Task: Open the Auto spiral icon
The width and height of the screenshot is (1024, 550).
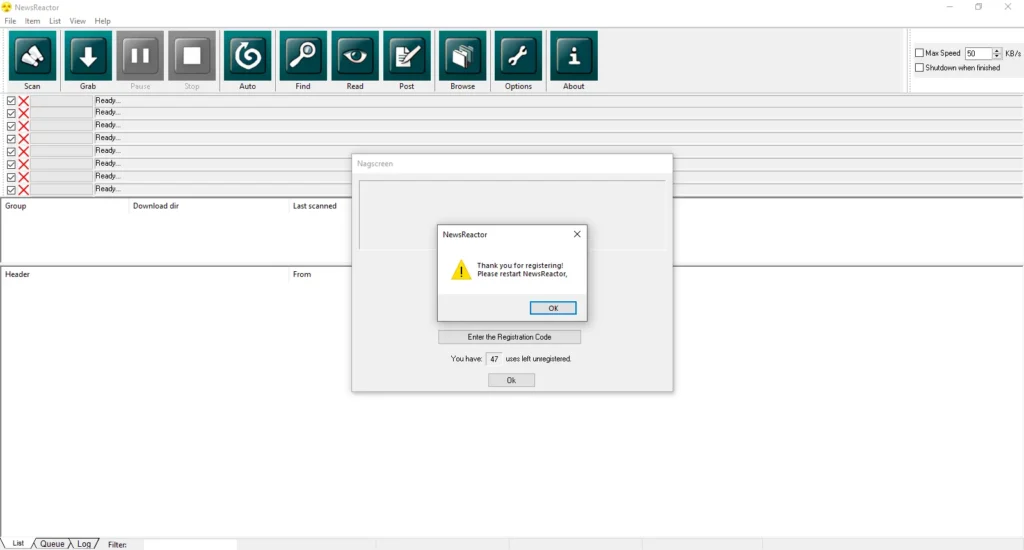Action: [x=247, y=56]
